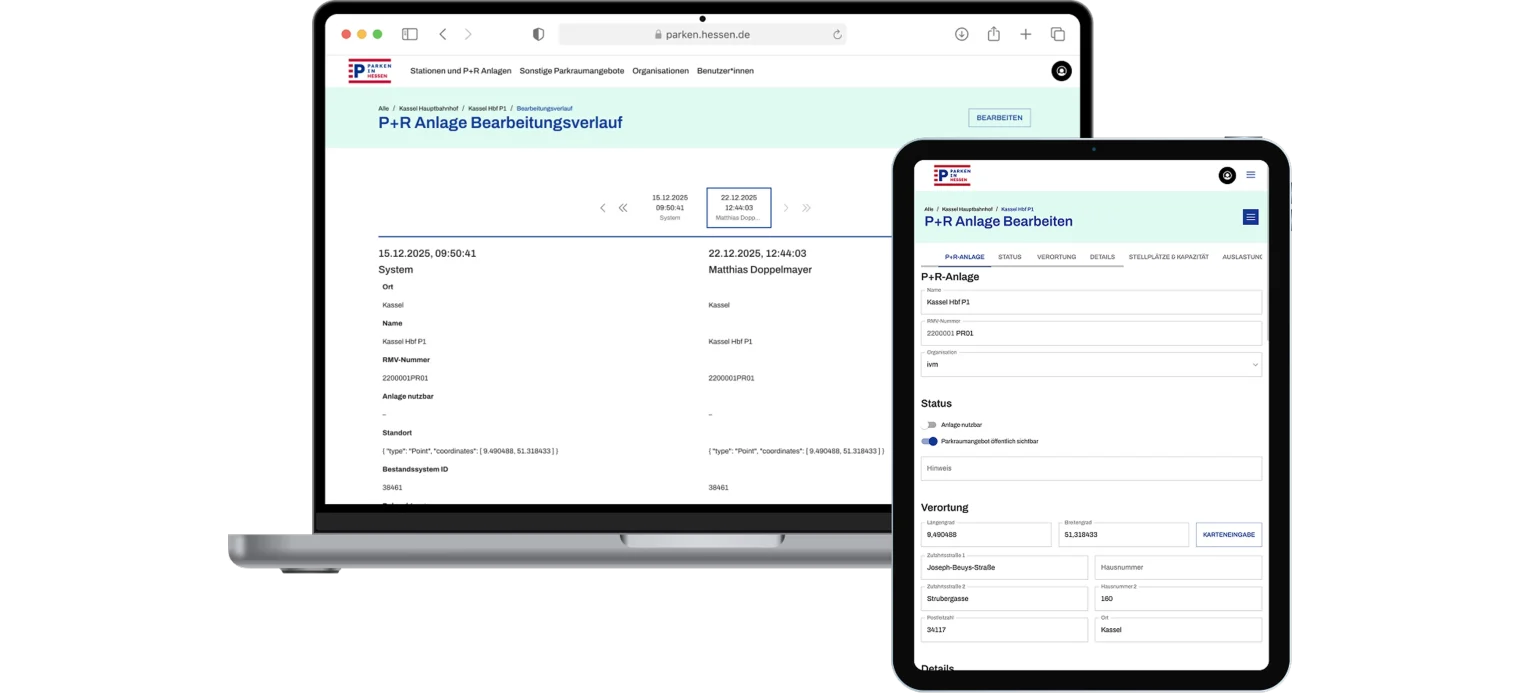Click the Parken in Hessen logo on the laptop

369,71
